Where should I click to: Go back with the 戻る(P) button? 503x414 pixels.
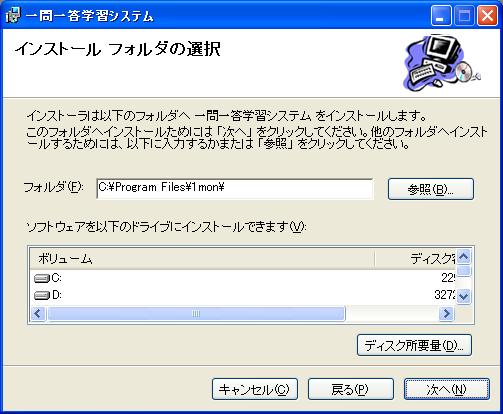pyautogui.click(x=351, y=389)
